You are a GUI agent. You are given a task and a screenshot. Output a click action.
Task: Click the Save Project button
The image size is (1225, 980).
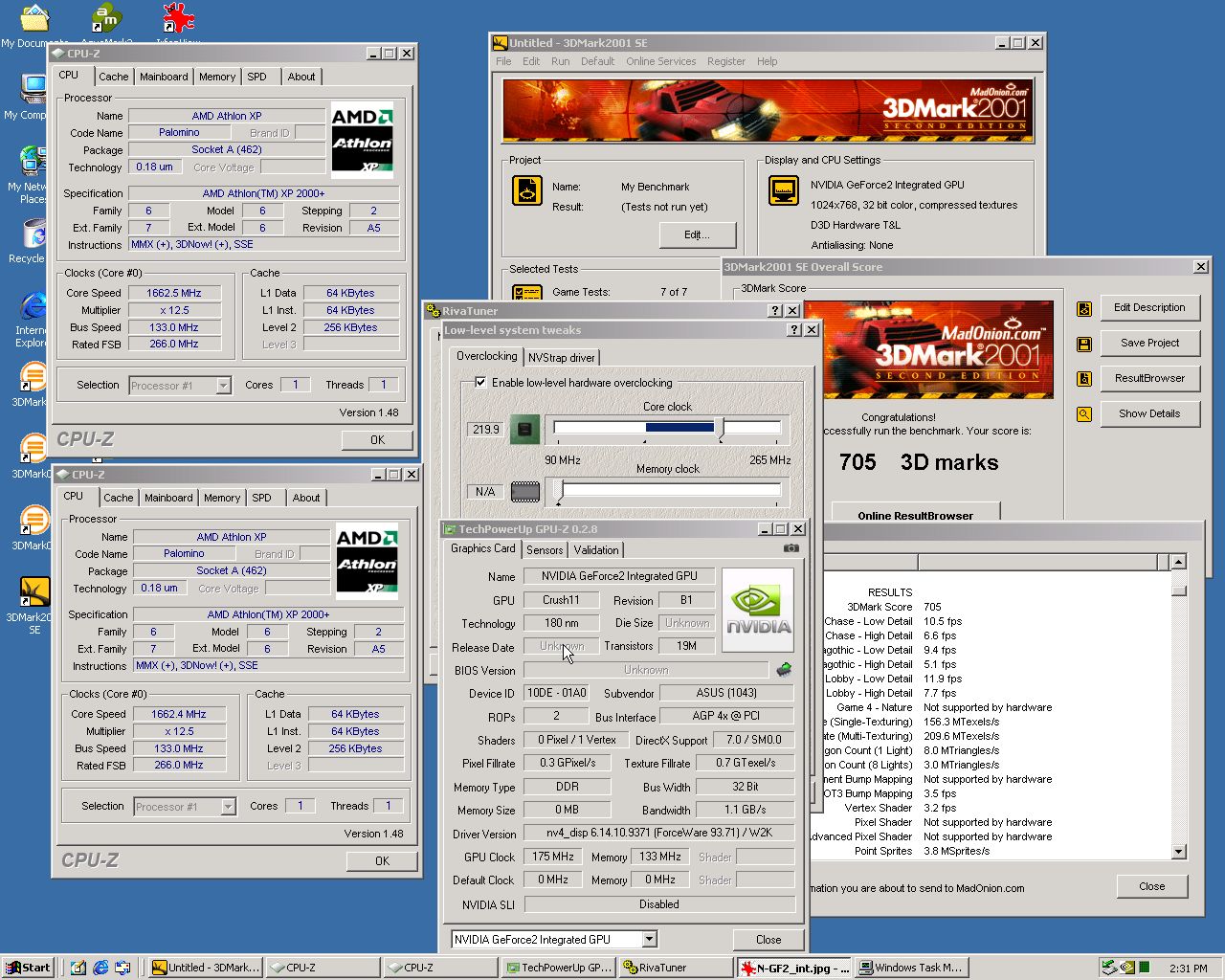(1149, 343)
